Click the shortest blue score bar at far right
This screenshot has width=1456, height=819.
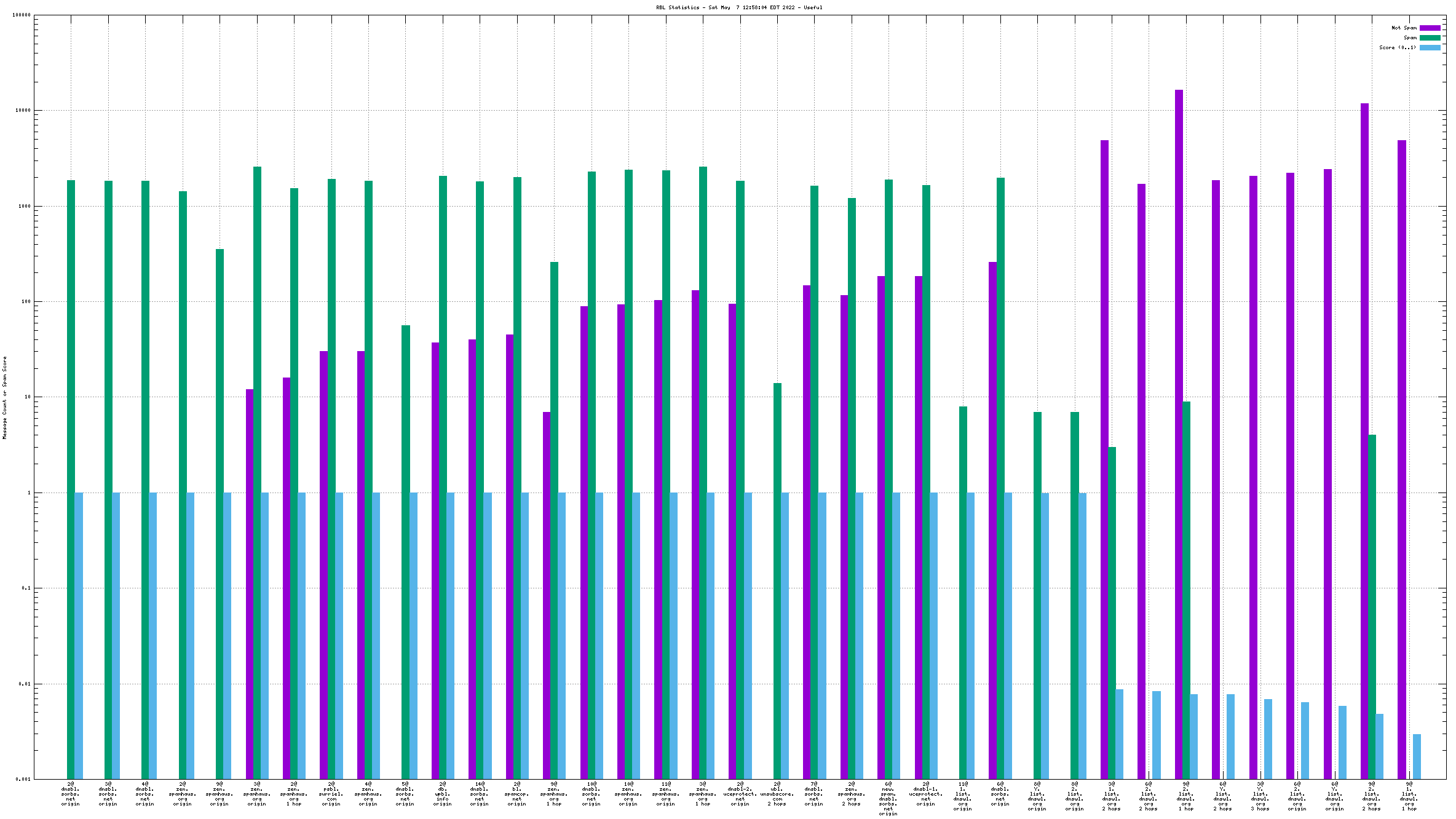[x=1417, y=756]
